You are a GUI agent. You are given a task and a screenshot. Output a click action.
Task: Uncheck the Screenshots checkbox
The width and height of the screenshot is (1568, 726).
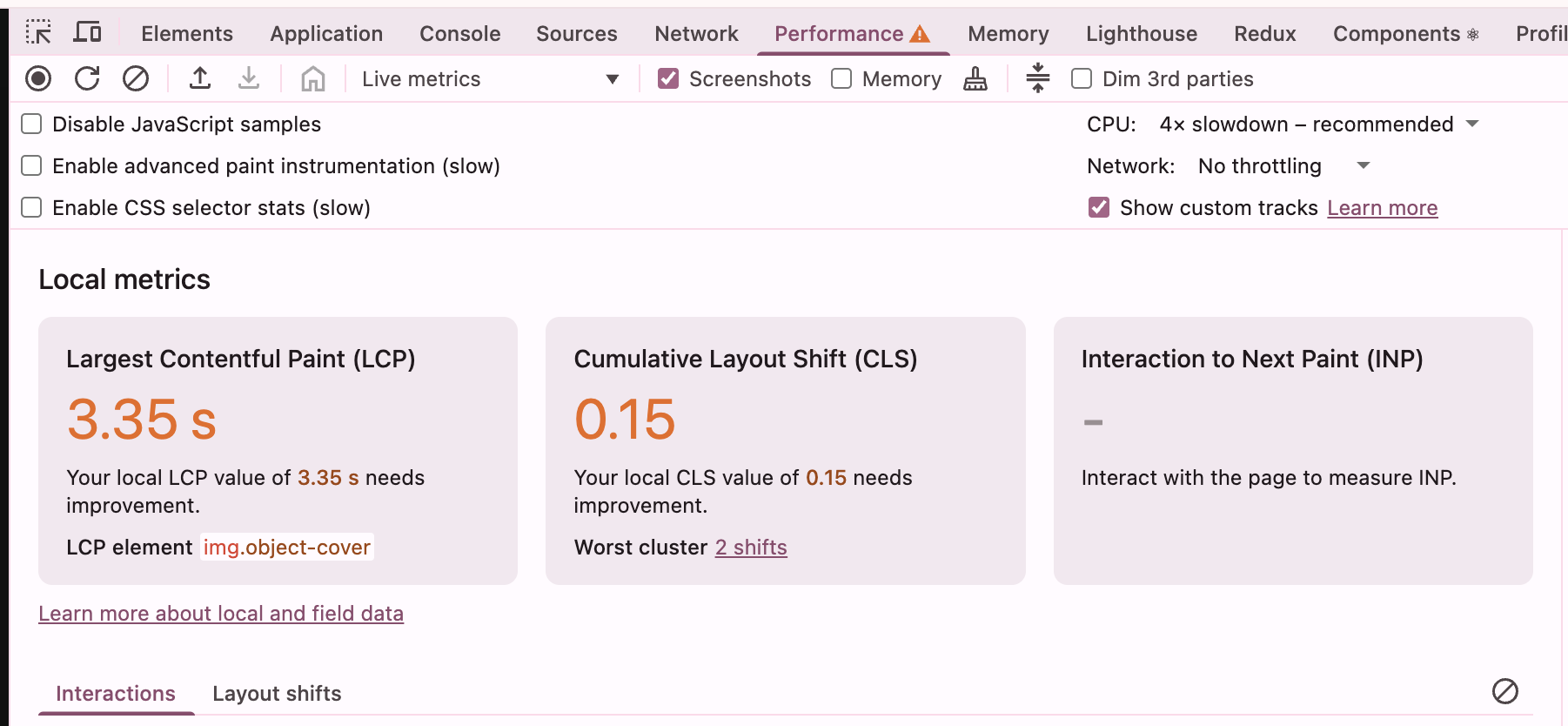point(668,79)
